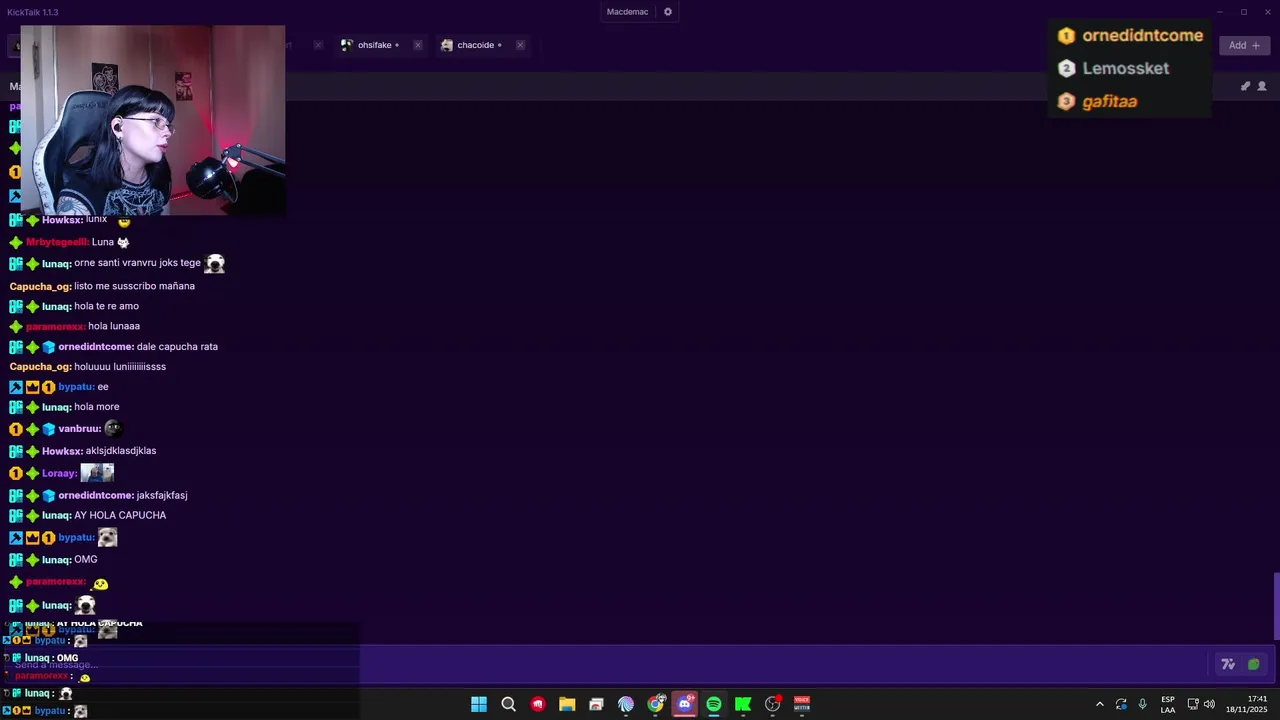This screenshot has height=720, width=1280.
Task: Open username Loraay in chat
Action: [x=59, y=473]
